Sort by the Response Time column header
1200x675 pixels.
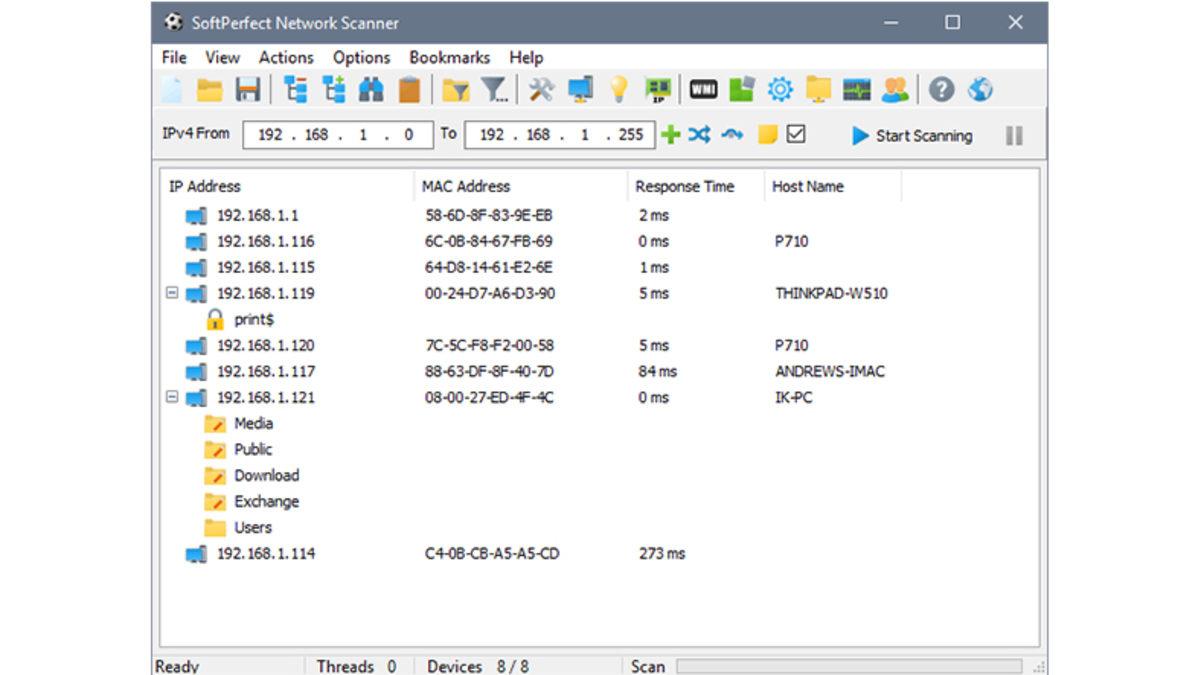tap(684, 186)
